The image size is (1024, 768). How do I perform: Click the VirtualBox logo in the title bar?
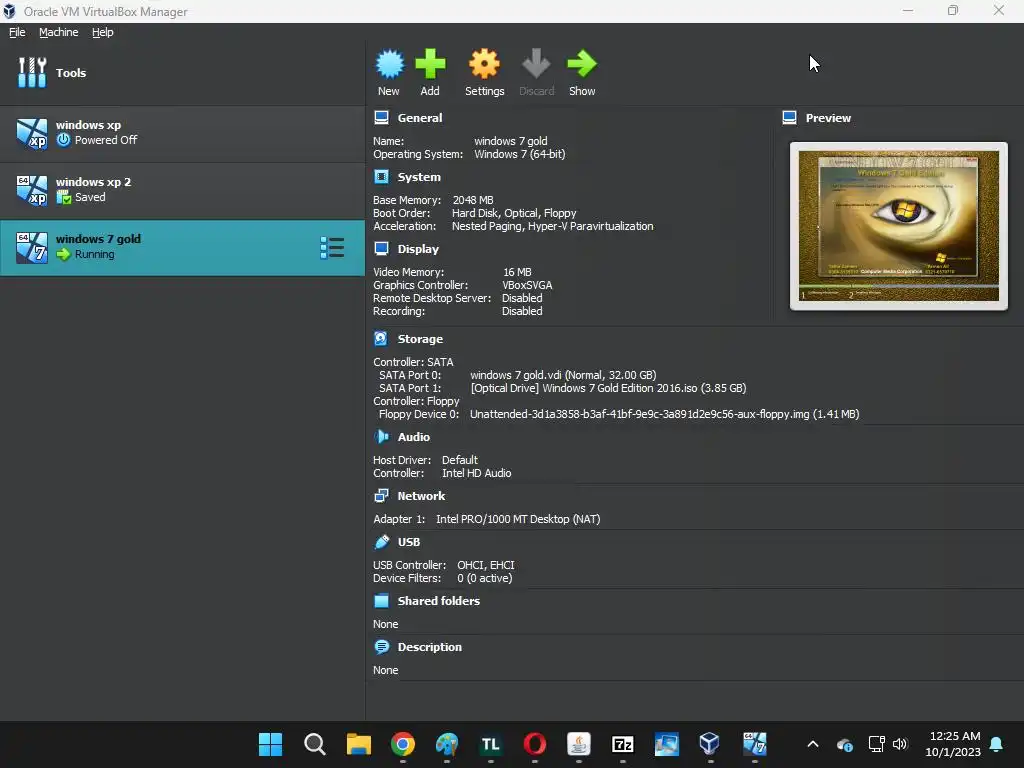(9, 11)
